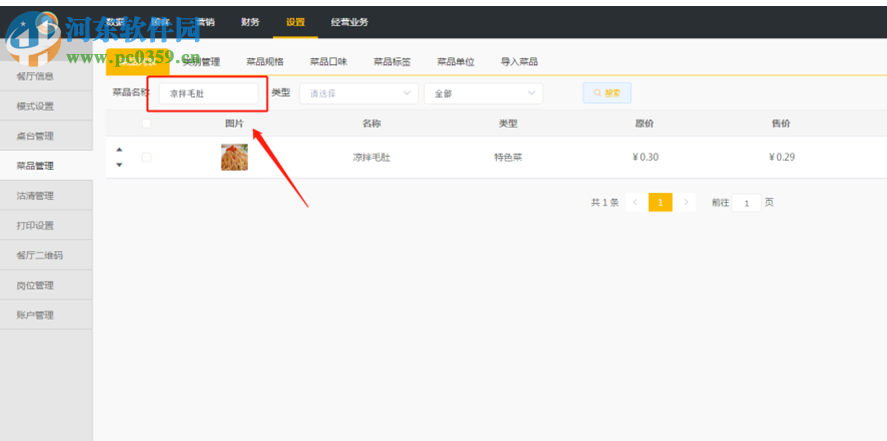
Task: Go to previous page with left chevron
Action: [635, 202]
